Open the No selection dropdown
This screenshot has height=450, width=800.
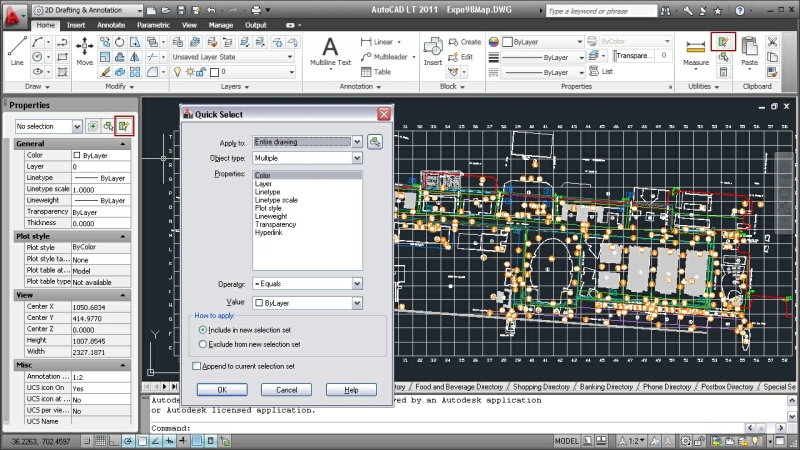[77, 126]
